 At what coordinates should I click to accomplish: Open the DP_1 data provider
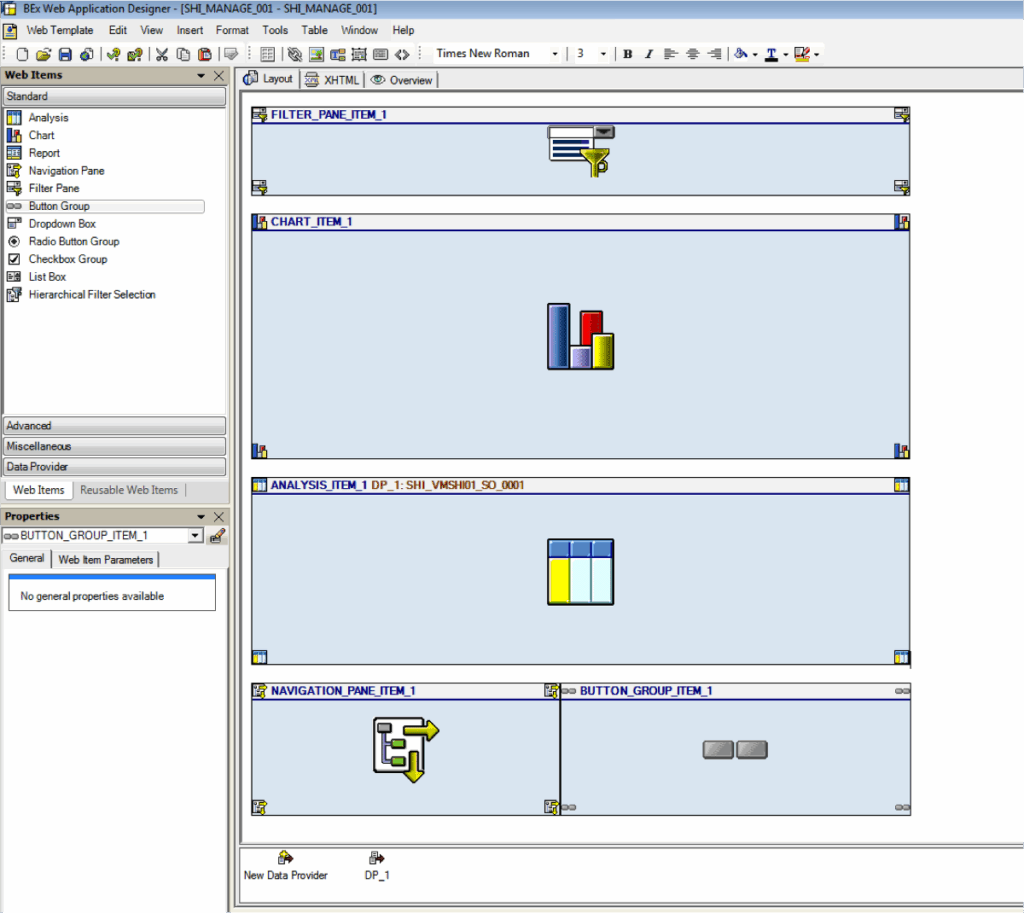377,859
